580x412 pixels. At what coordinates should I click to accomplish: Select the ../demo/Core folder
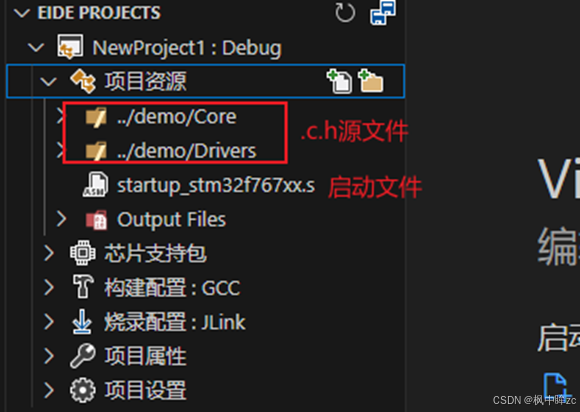(176, 117)
